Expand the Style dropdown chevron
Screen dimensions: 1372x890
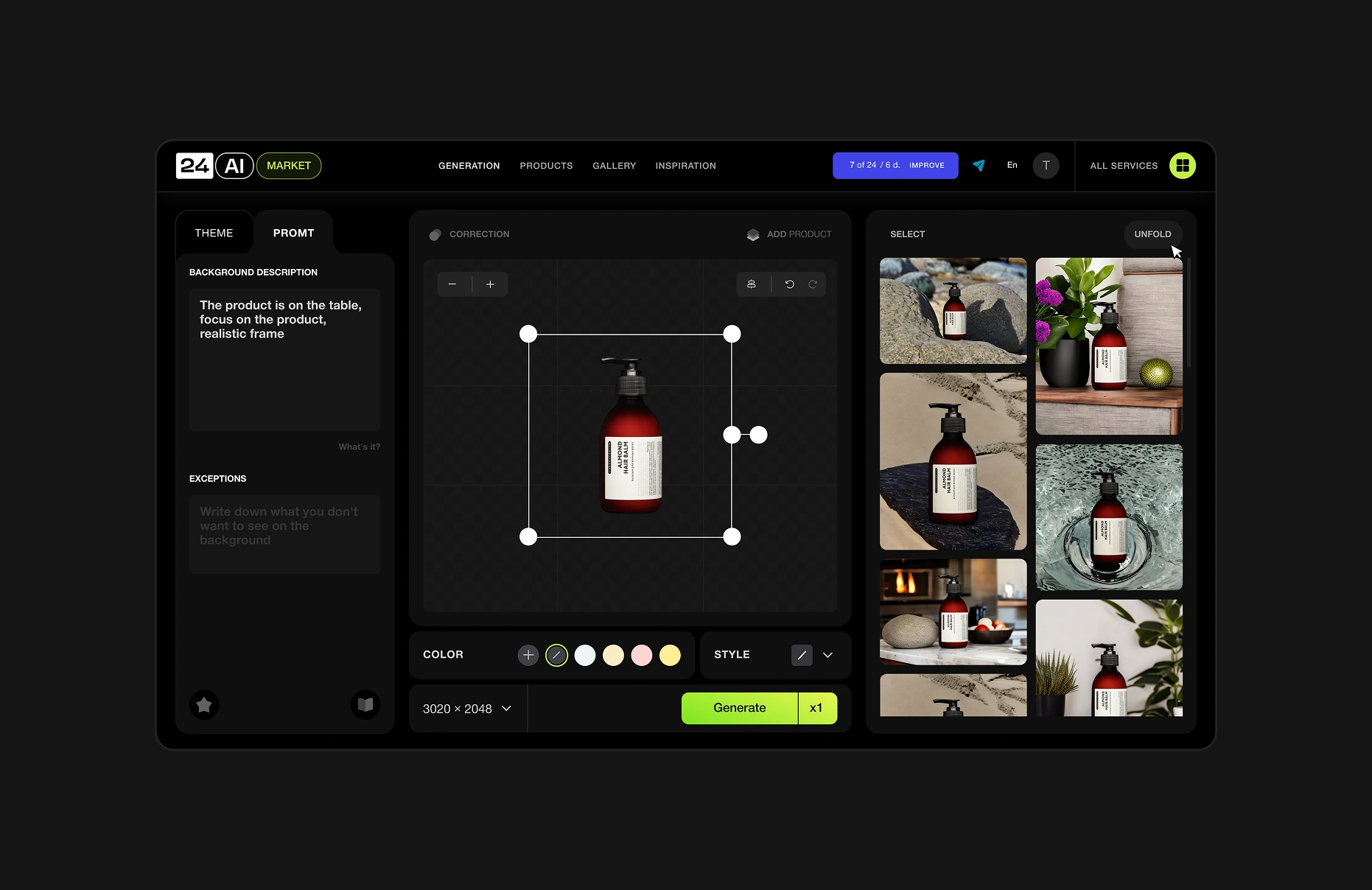point(827,655)
